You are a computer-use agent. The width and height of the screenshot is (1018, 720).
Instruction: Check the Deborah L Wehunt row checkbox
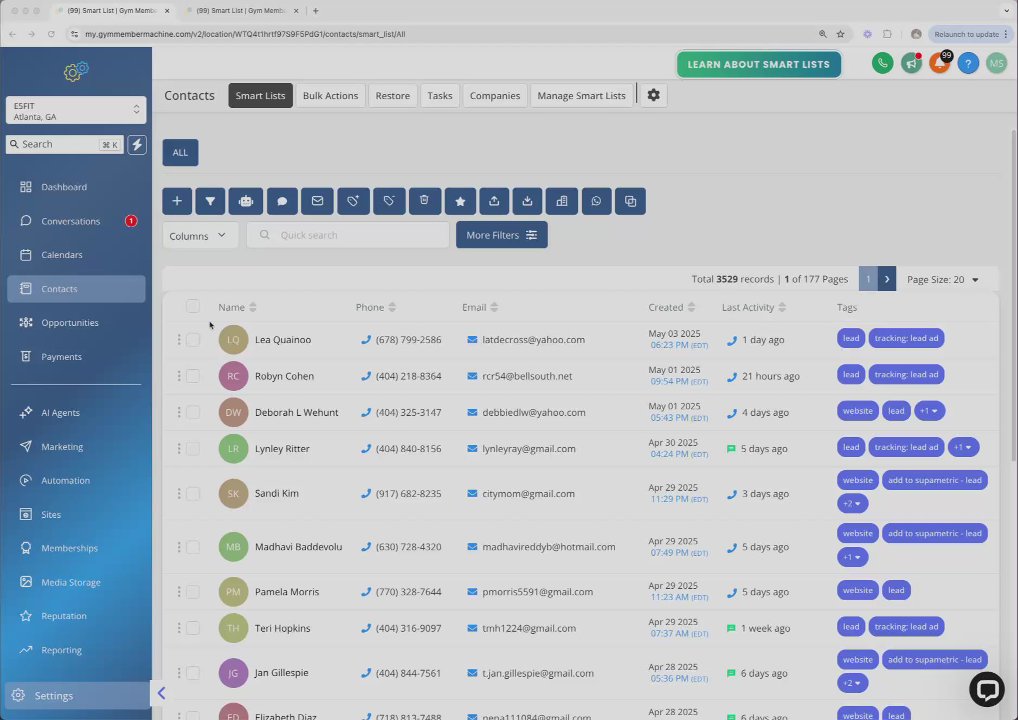(x=193, y=412)
